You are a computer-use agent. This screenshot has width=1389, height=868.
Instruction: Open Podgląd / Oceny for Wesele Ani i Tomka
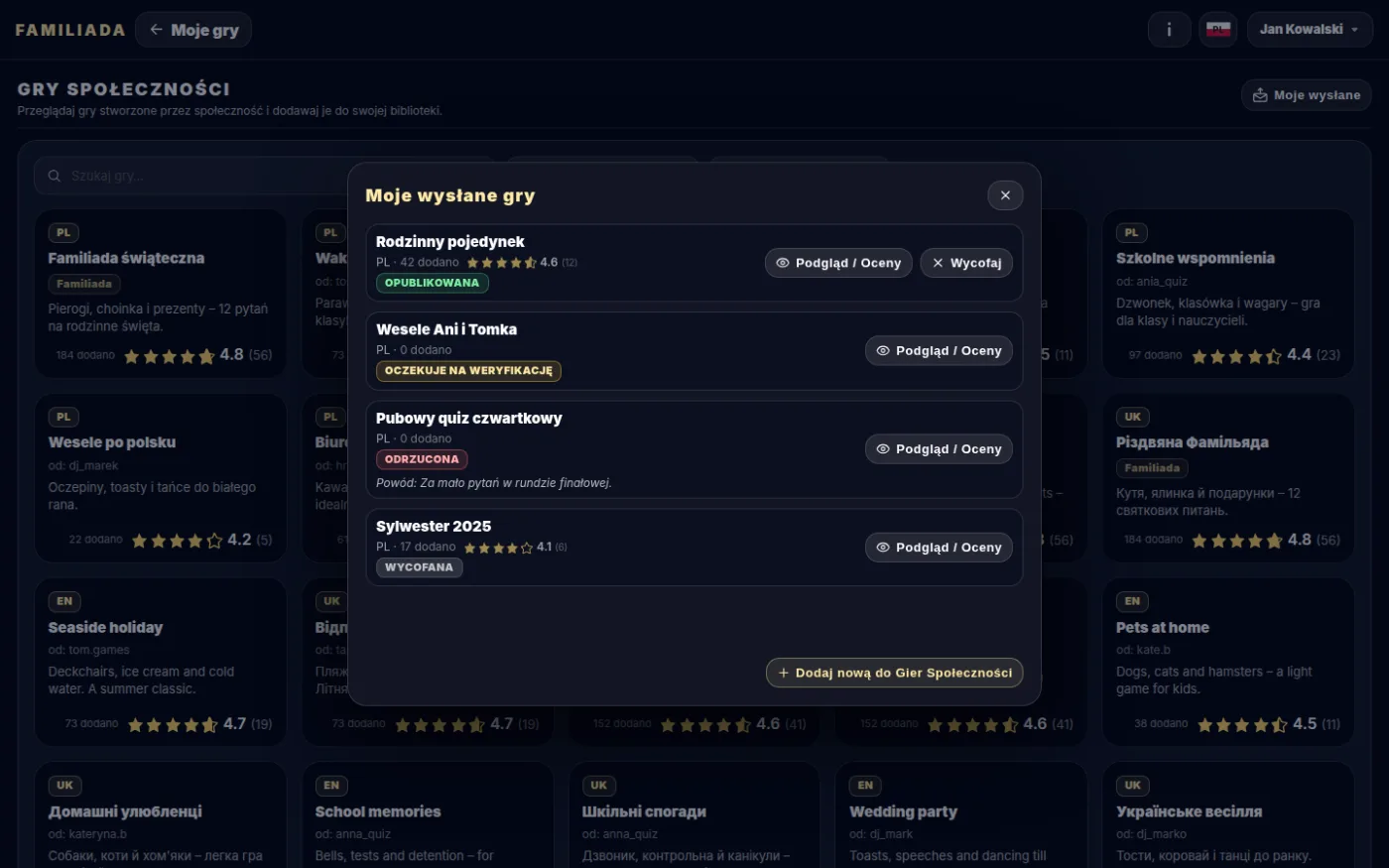(x=939, y=351)
